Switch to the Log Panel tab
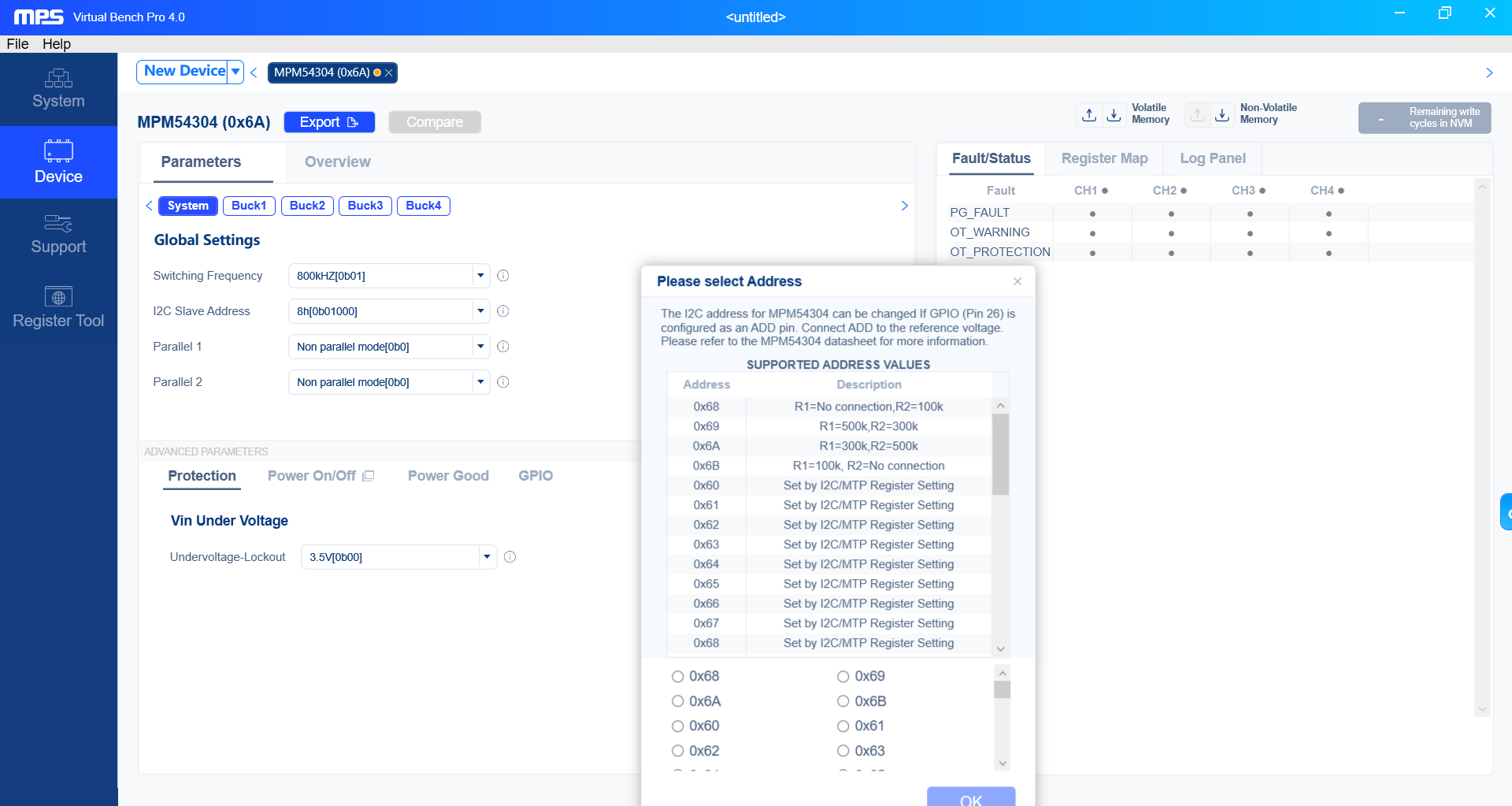The image size is (1512, 806). click(x=1213, y=158)
